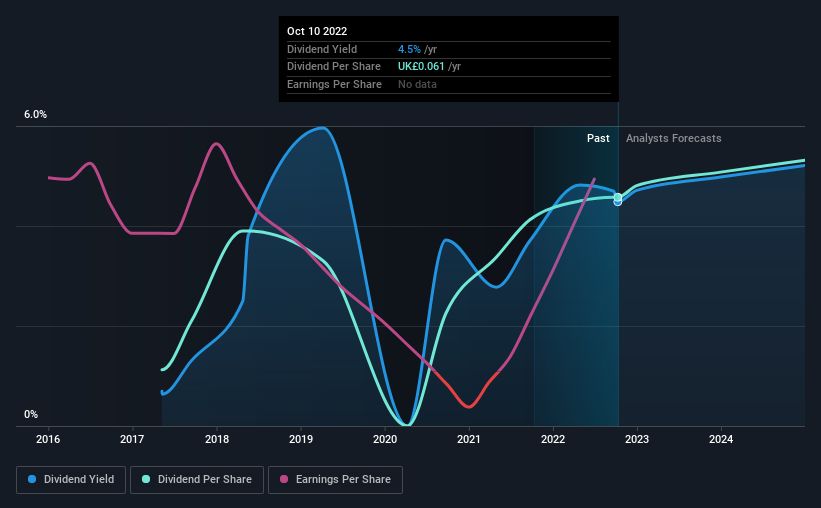The height and width of the screenshot is (508, 821).
Task: Click the Past label on chart
Action: click(x=598, y=138)
